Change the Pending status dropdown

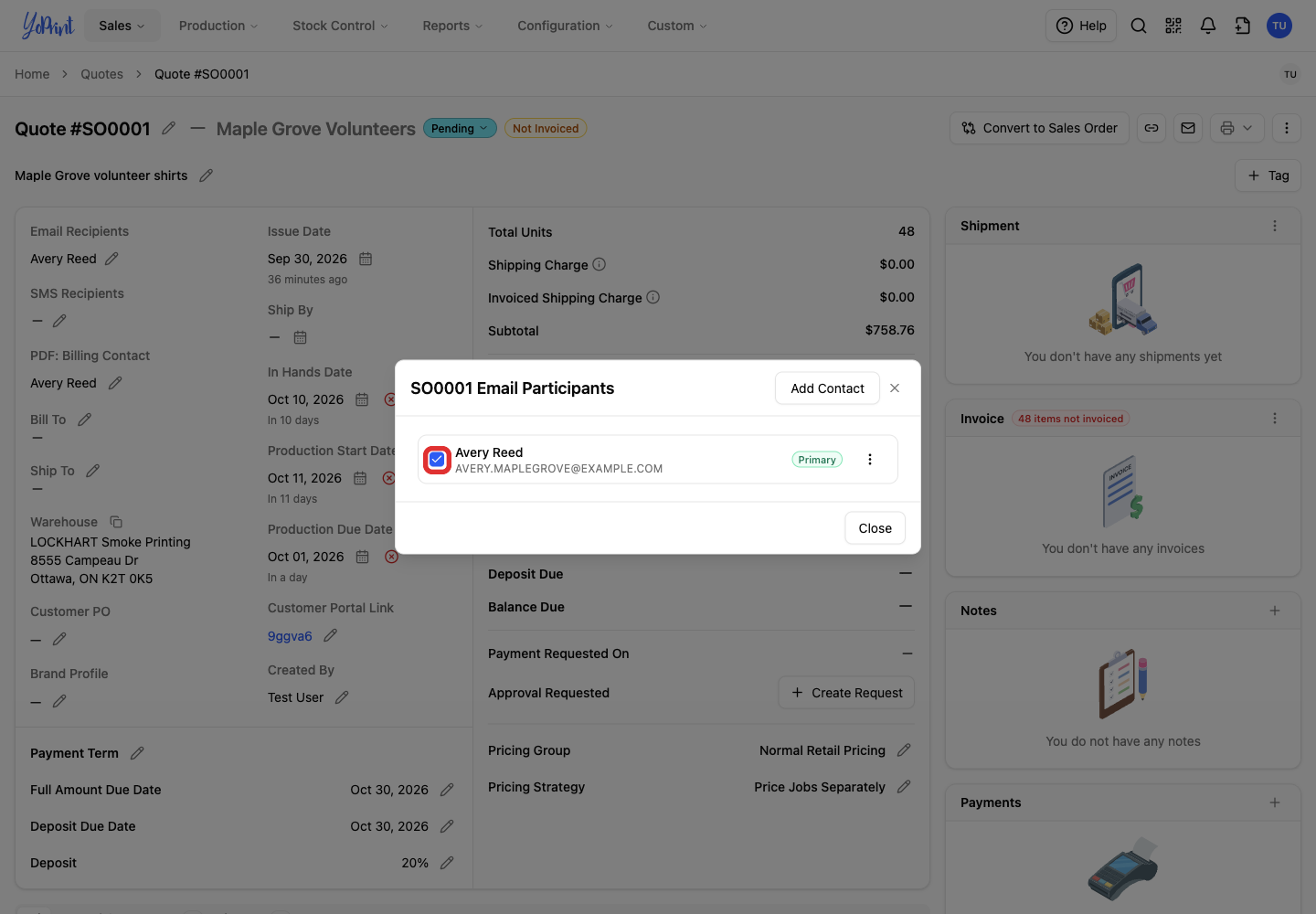coord(460,129)
